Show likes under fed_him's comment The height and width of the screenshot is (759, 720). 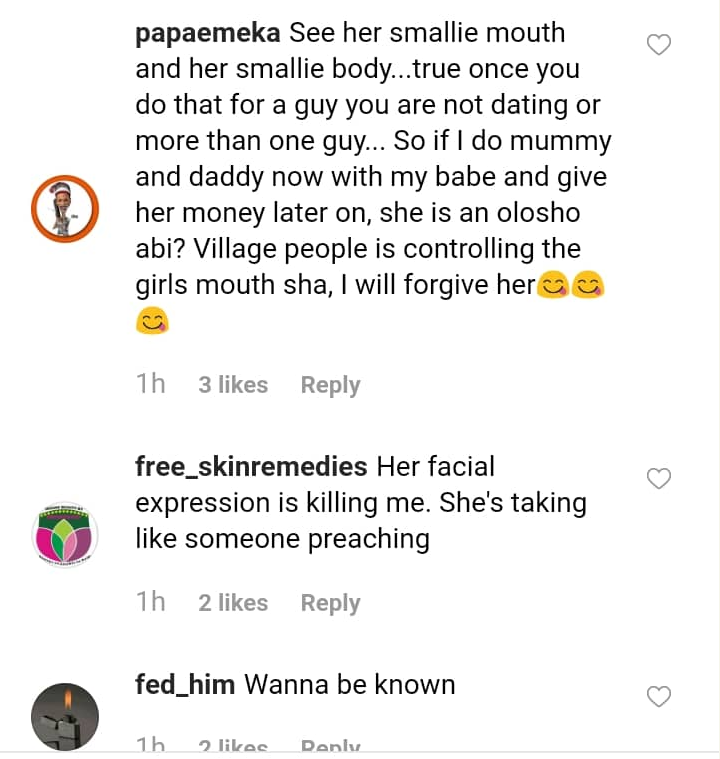233,746
